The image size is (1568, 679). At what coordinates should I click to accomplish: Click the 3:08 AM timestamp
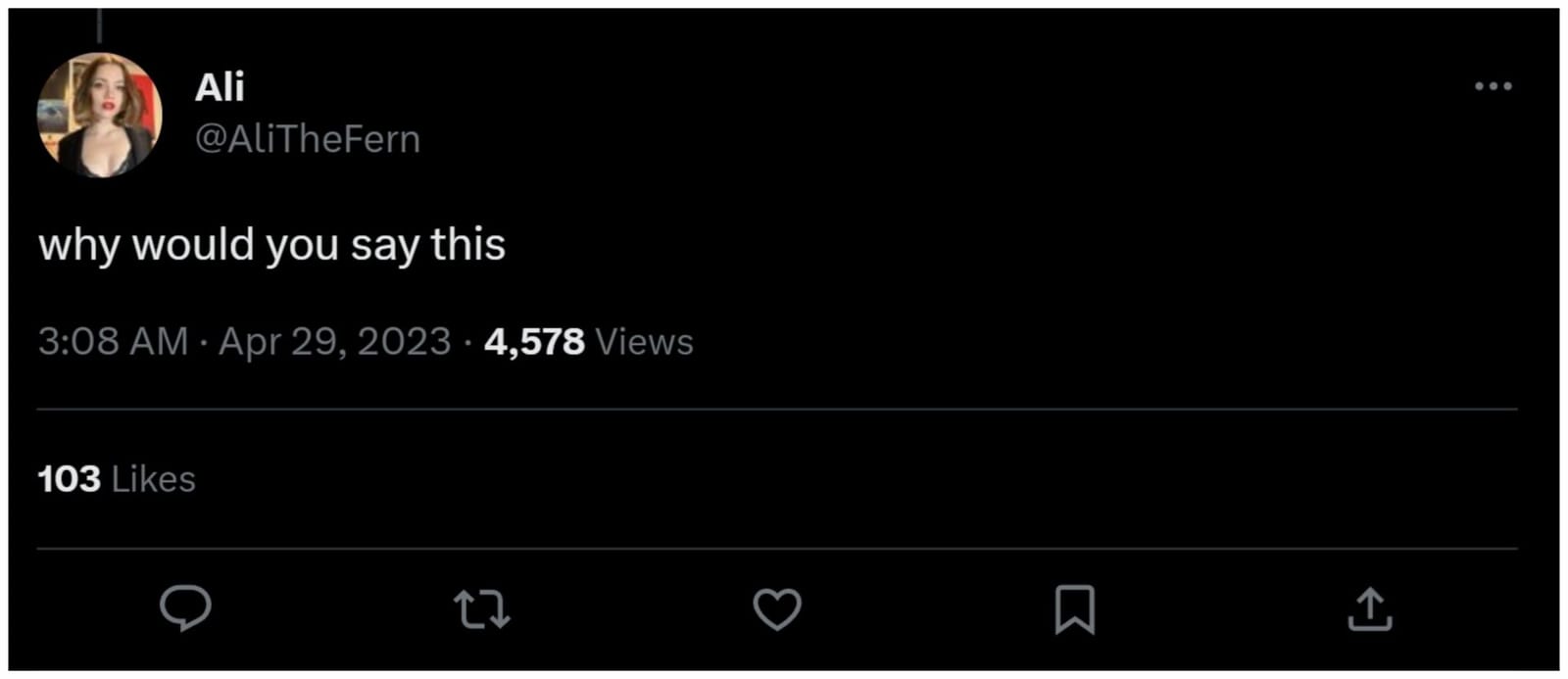(113, 342)
